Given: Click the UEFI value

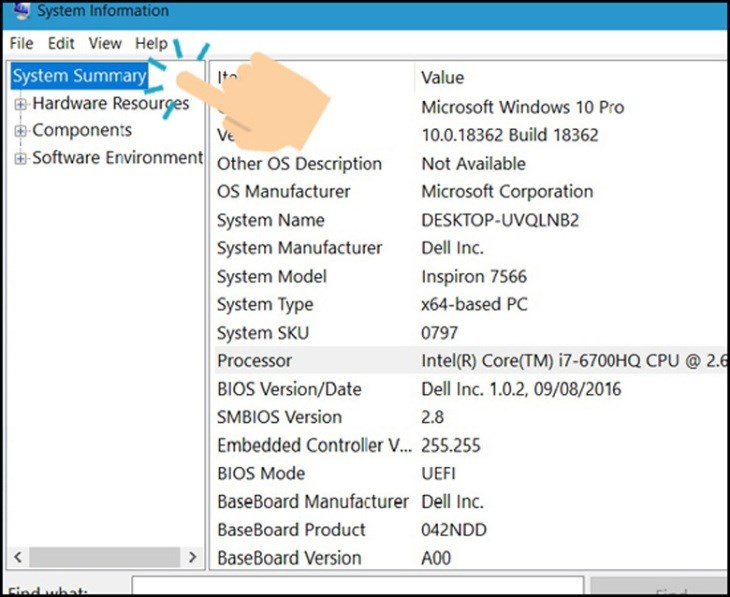Looking at the screenshot, I should (438, 474).
